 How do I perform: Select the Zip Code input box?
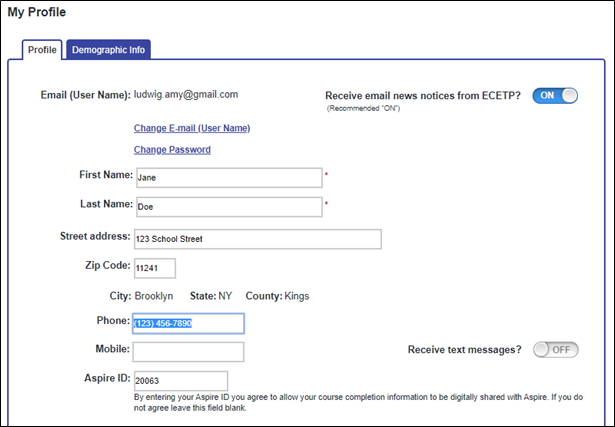[154, 268]
